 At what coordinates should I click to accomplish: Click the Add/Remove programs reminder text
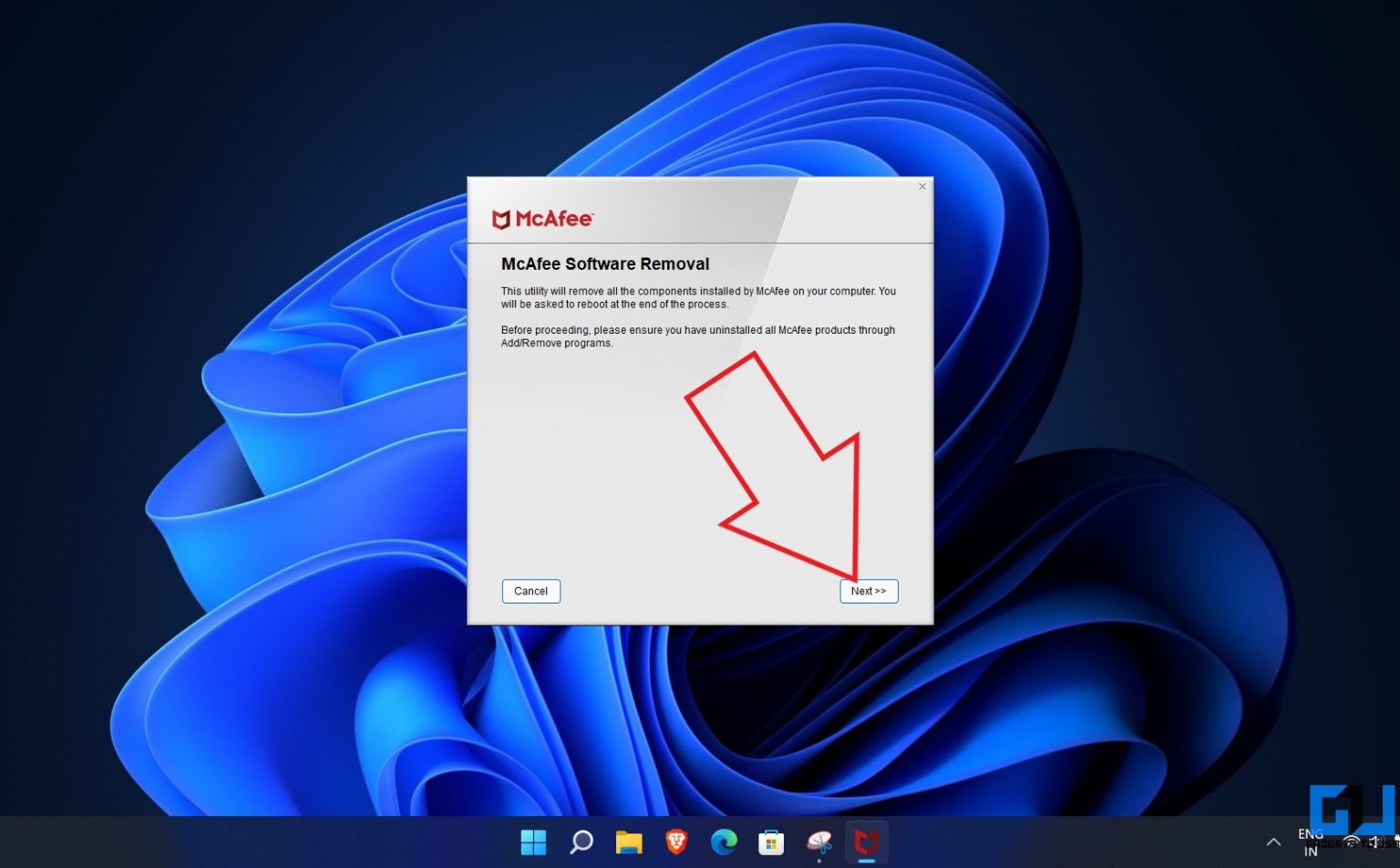(x=698, y=336)
